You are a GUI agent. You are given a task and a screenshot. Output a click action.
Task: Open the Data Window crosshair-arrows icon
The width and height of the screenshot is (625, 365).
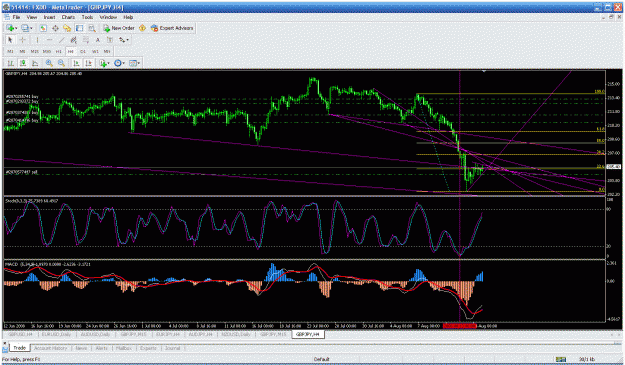tap(55, 28)
